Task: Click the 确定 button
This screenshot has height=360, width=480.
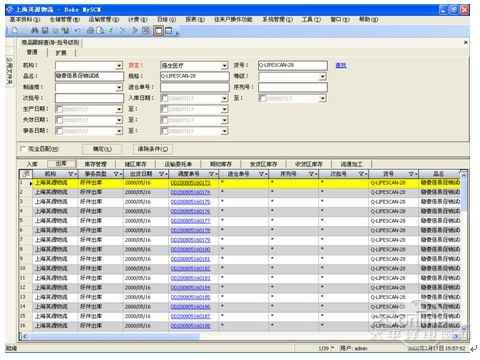Action: click(x=102, y=149)
